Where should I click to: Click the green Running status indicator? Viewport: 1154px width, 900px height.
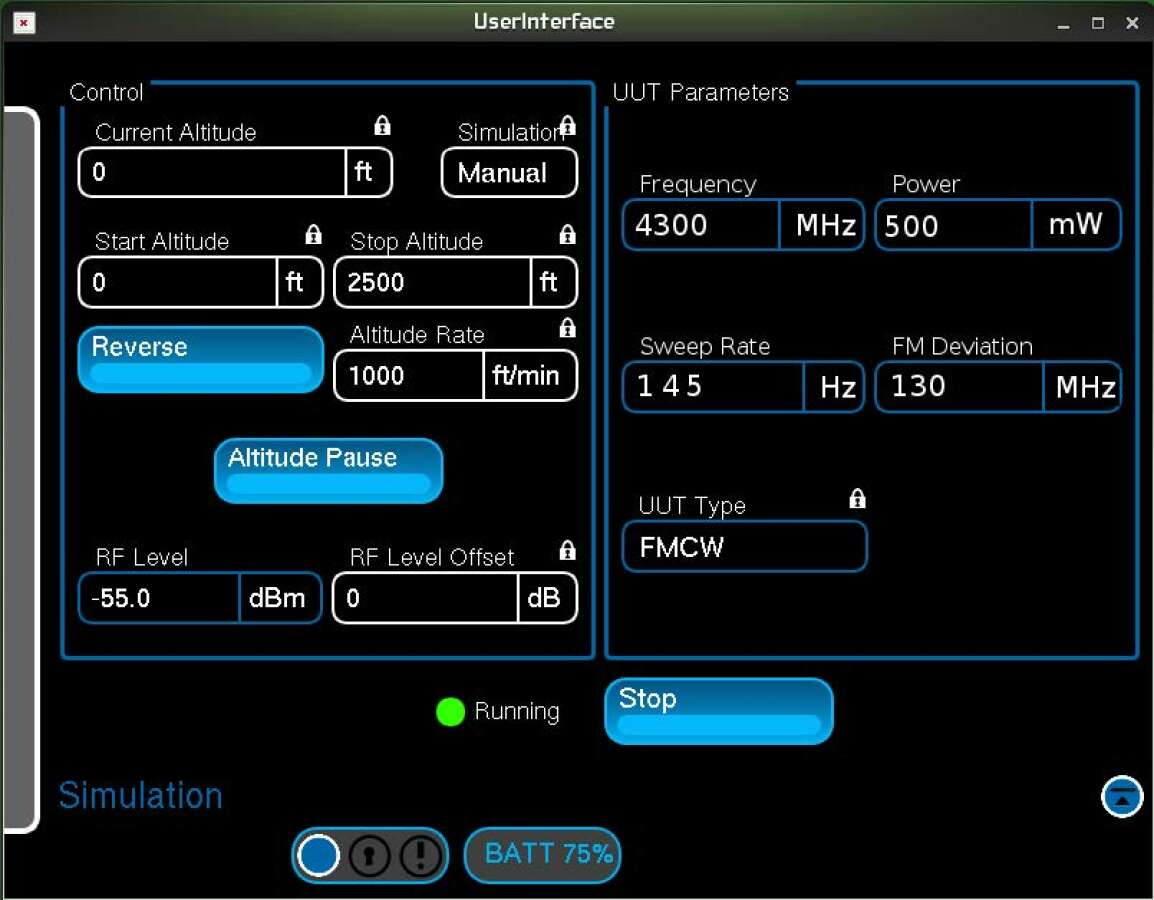(450, 712)
